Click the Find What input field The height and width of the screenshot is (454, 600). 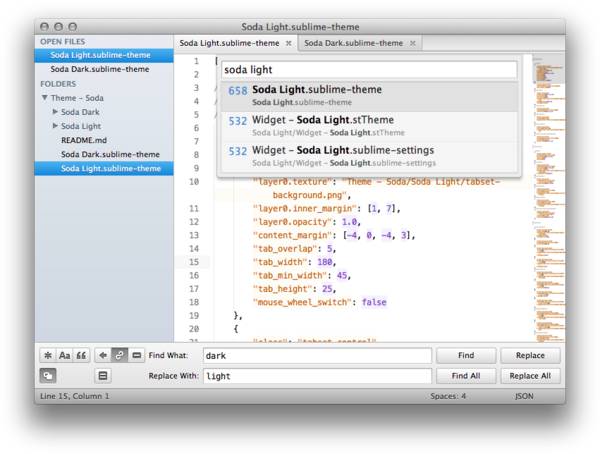tap(317, 356)
